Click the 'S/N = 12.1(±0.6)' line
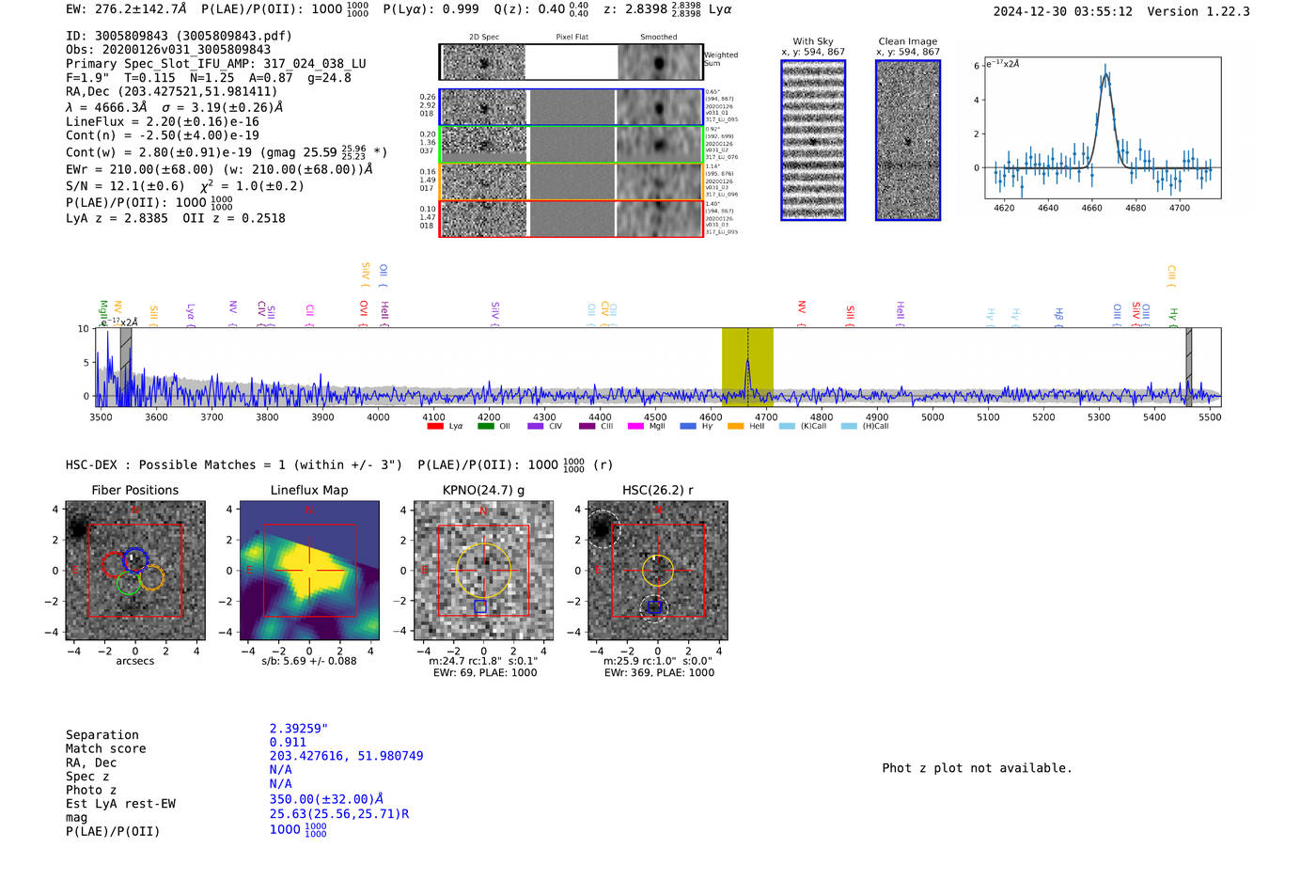 tap(185, 186)
